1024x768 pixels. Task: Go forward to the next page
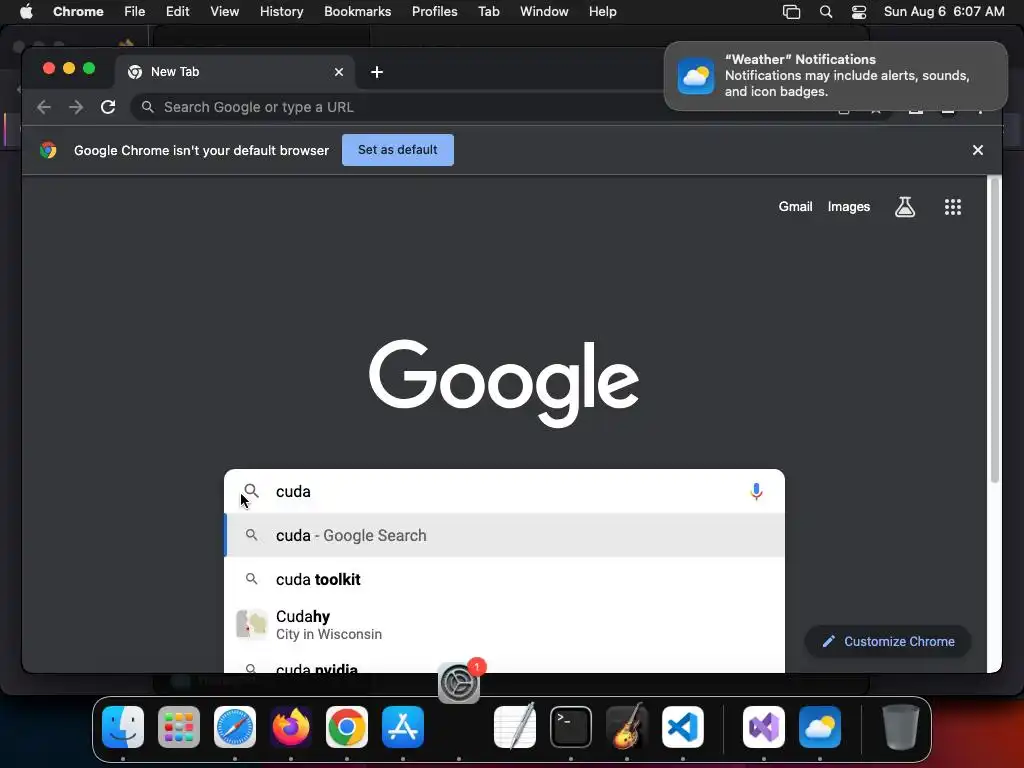76,107
